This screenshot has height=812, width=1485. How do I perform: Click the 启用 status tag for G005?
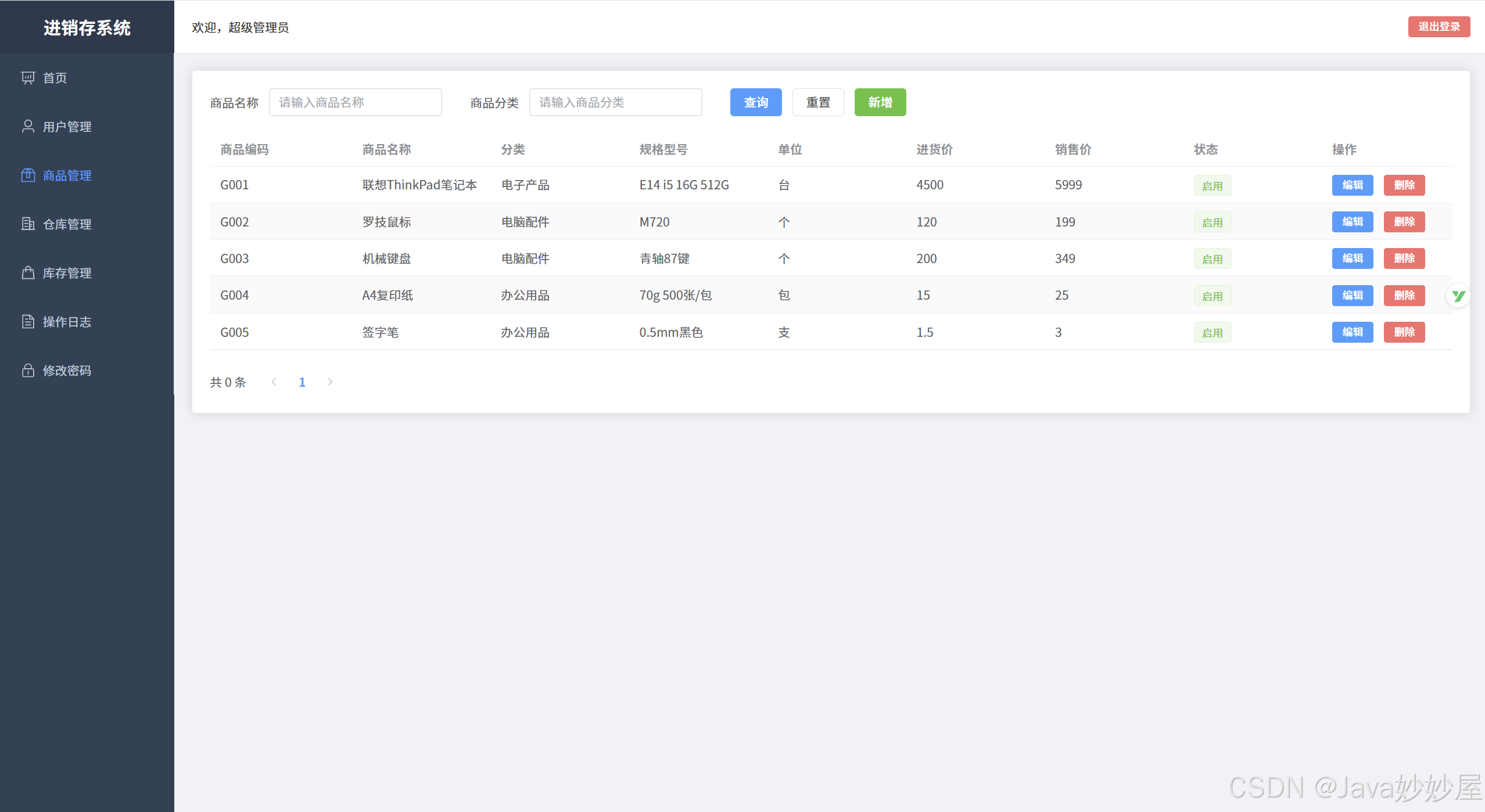click(x=1213, y=333)
